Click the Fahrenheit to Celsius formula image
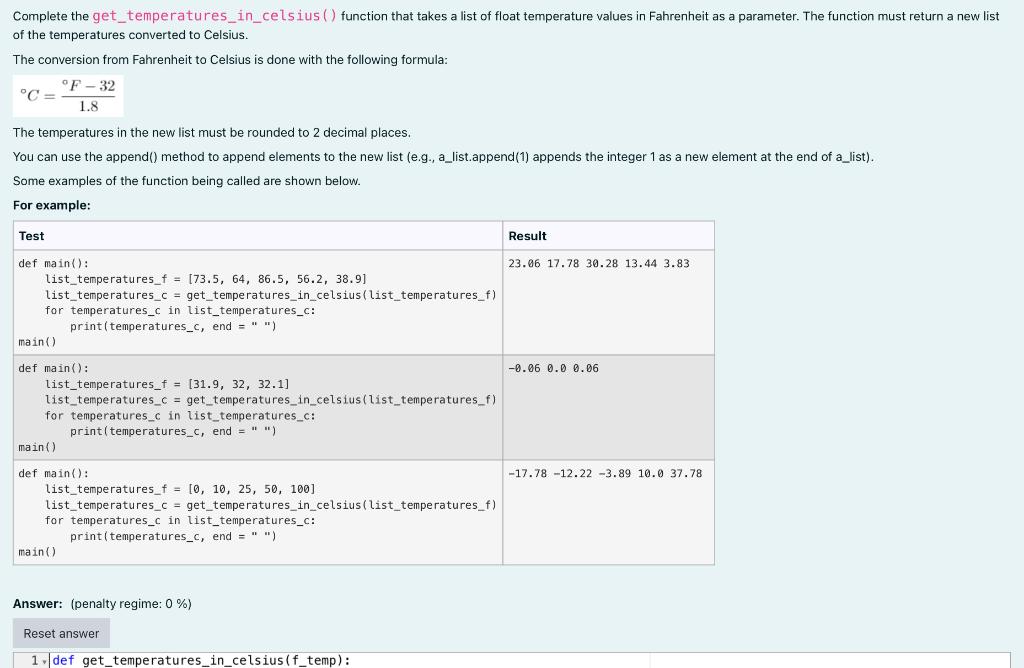1024x668 pixels. (x=67, y=94)
